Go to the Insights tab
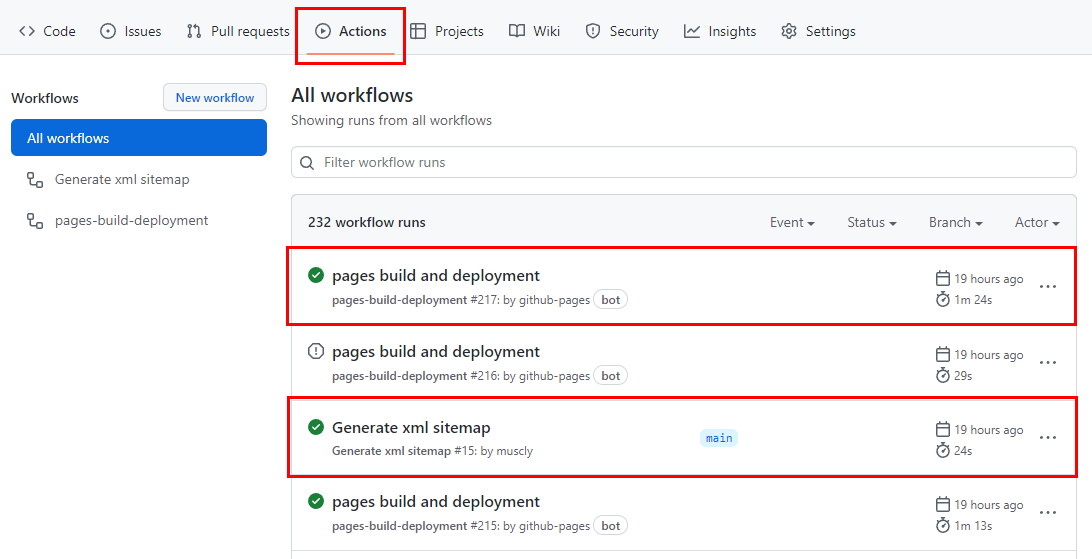This screenshot has height=559, width=1092. coord(720,31)
